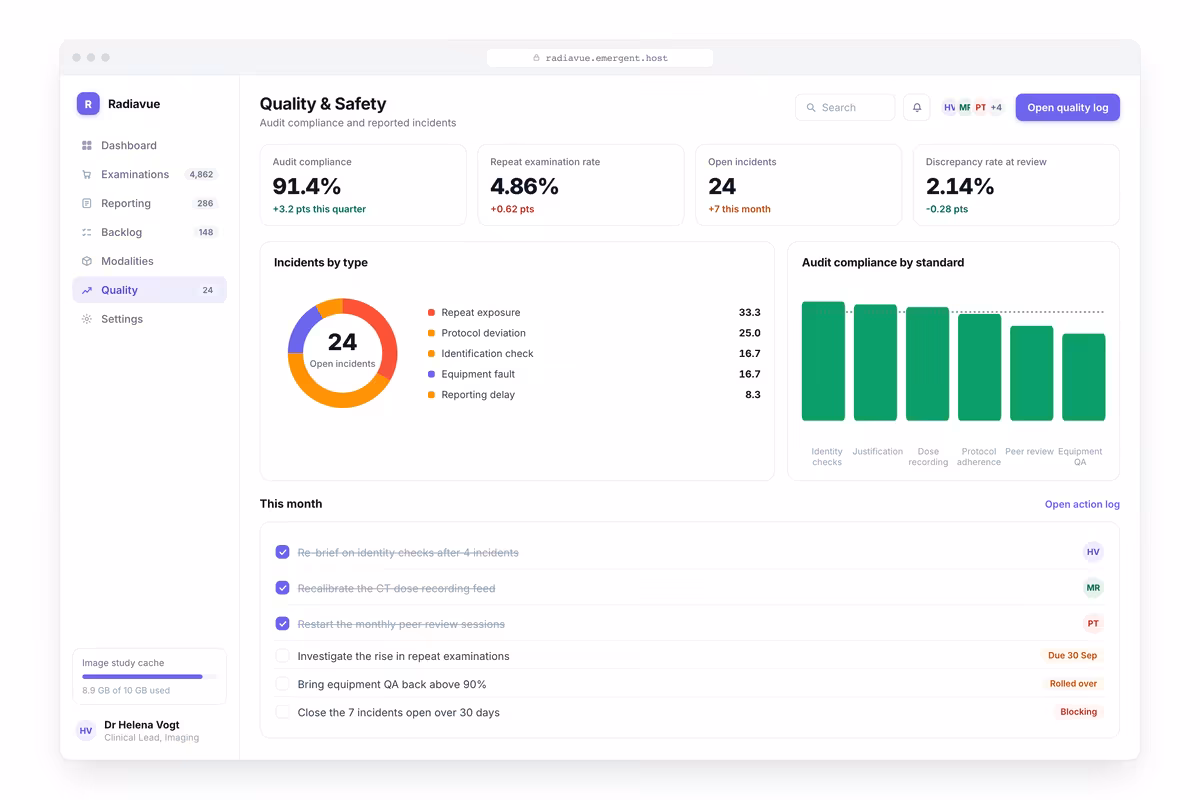Image resolution: width=1200 pixels, height=800 pixels.
Task: Click the Identification check legend row
Action: click(594, 354)
